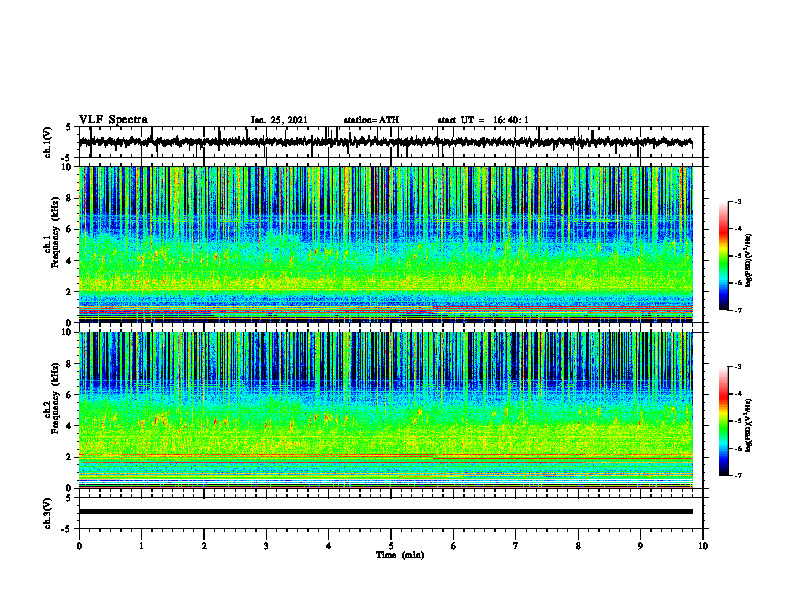Click the "station=ATH" header label
The image size is (792, 612).
tap(371, 120)
